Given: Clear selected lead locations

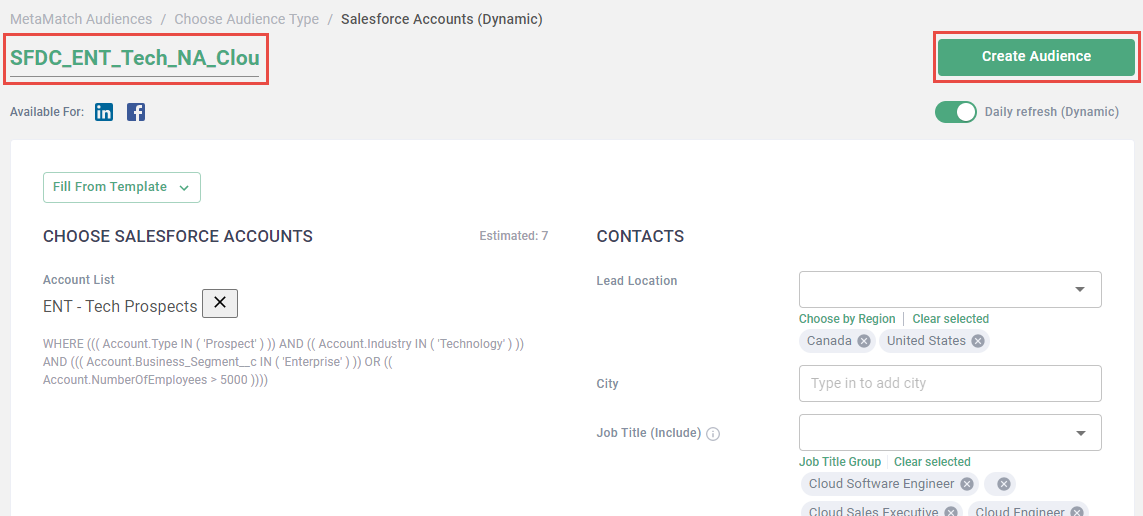Looking at the screenshot, I should coord(950,319).
